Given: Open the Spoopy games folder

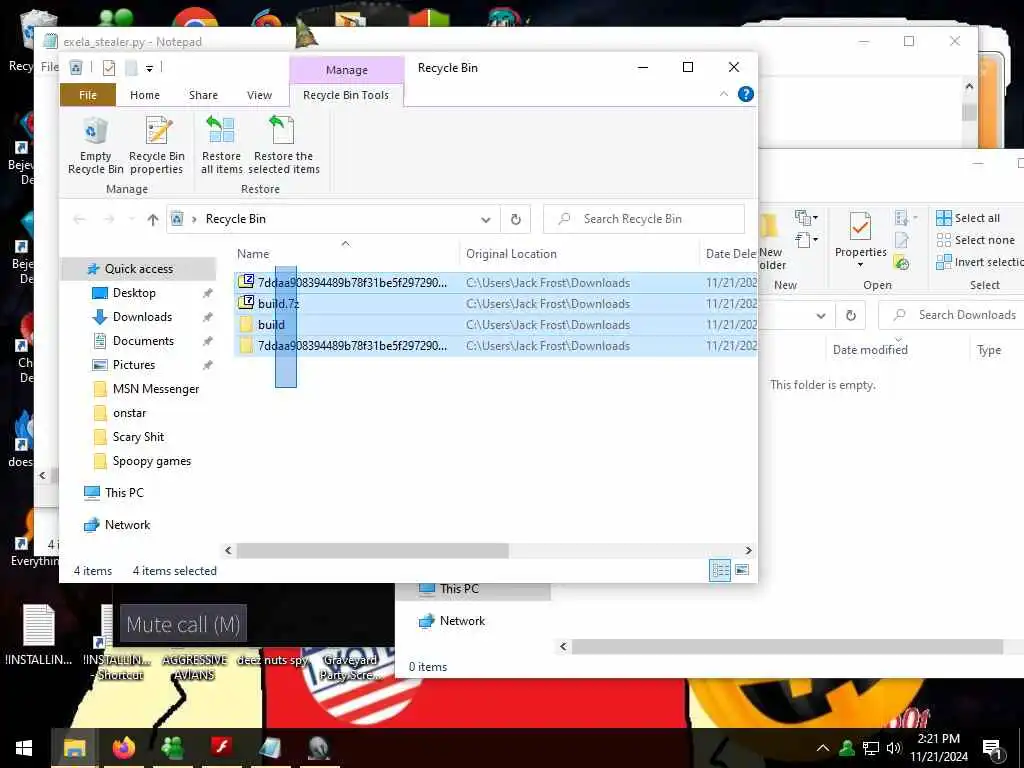Looking at the screenshot, I should click(x=152, y=461).
